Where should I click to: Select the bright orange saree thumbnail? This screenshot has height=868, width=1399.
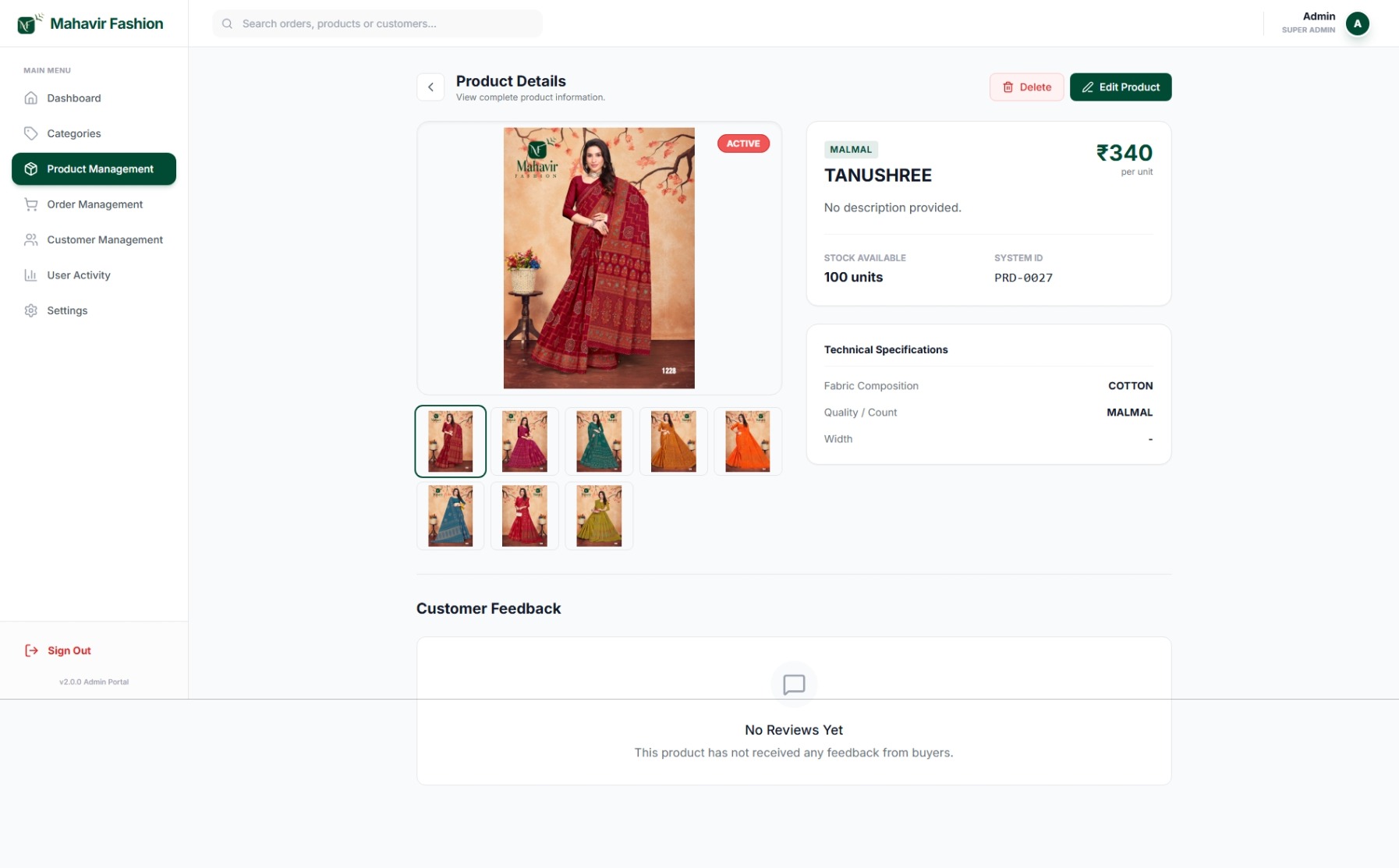pos(747,441)
